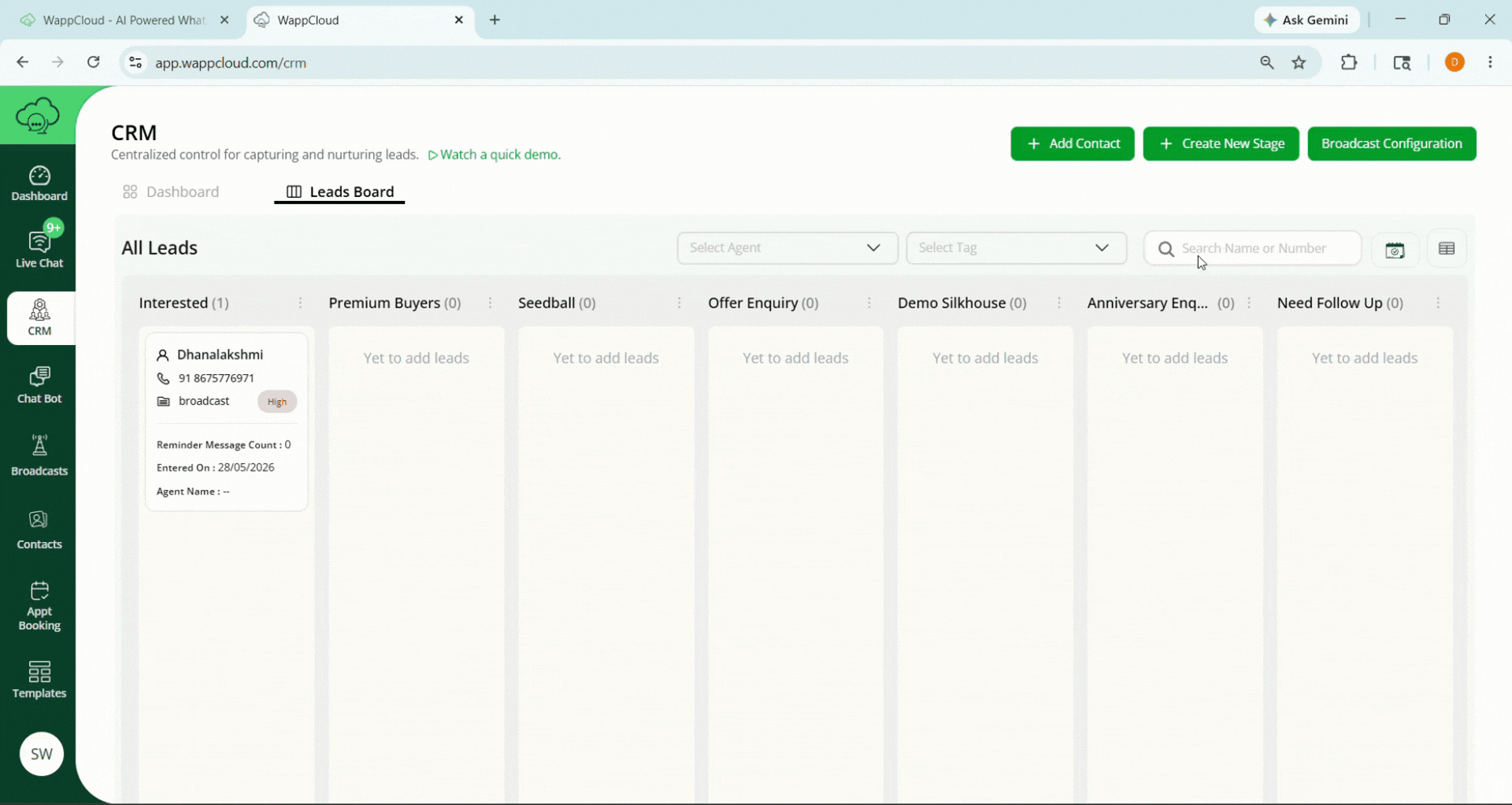Image resolution: width=1512 pixels, height=805 pixels.
Task: Open Broadcast Configuration
Action: 1392,143
